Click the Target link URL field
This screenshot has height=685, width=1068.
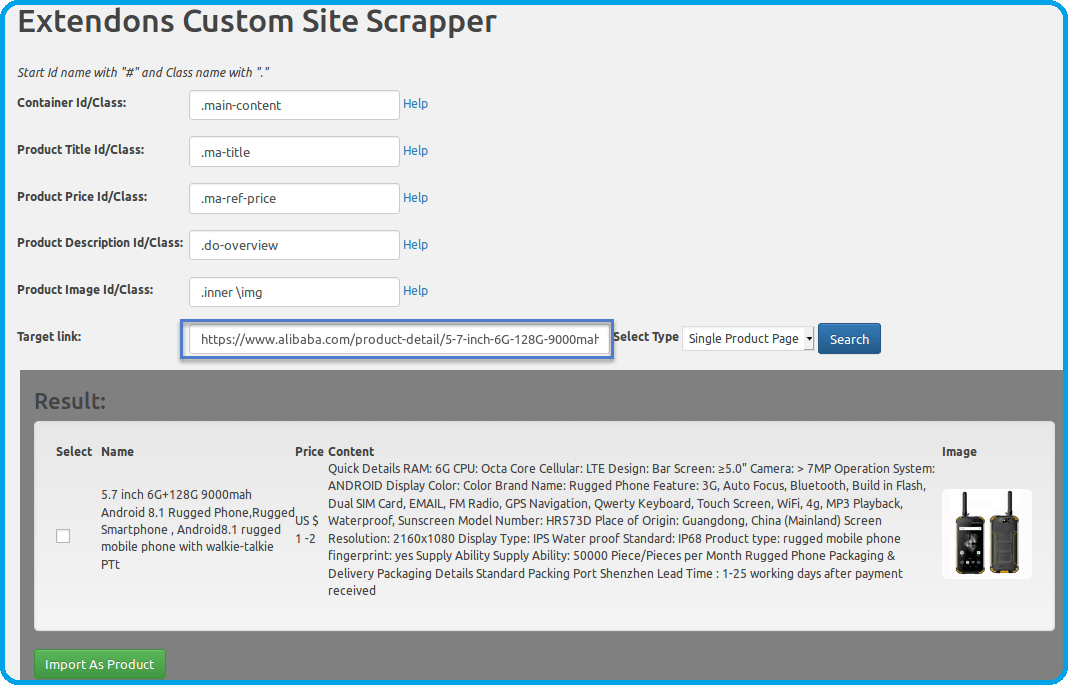pos(397,340)
